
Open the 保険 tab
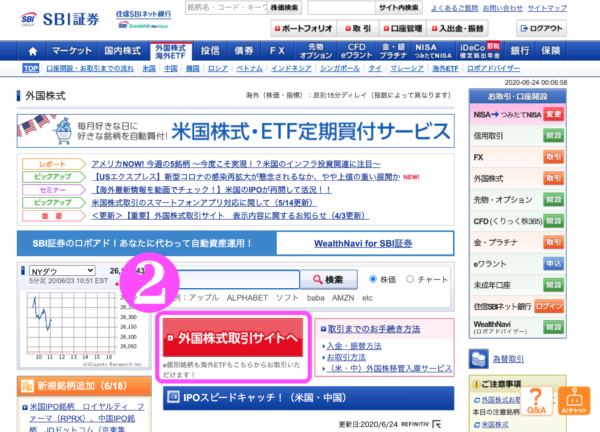point(551,51)
